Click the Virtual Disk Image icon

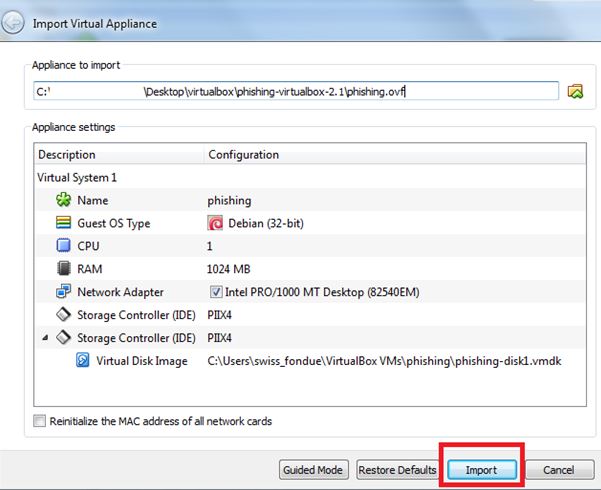(x=82, y=360)
